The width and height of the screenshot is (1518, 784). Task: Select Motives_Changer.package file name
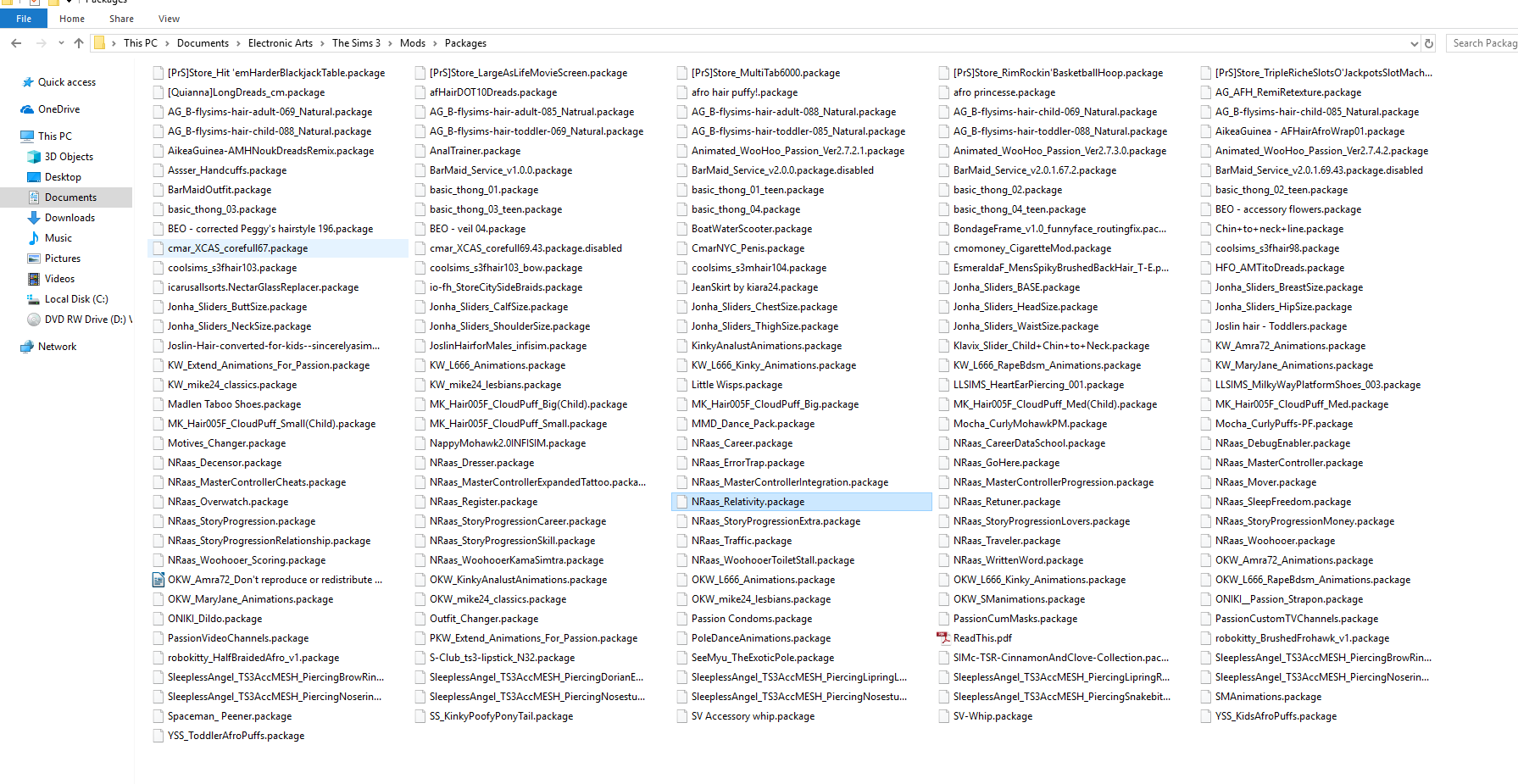click(226, 443)
